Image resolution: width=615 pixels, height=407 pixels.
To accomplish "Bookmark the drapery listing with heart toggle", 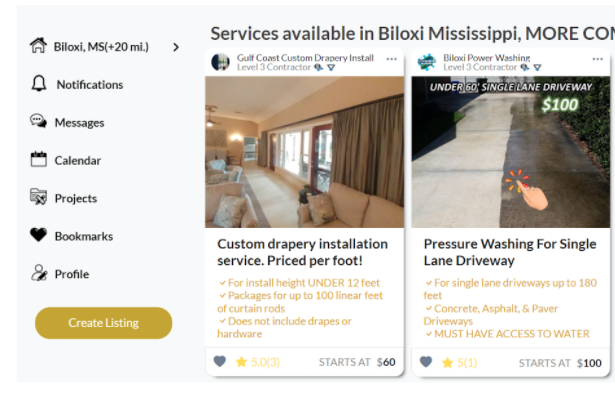I will (x=220, y=362).
